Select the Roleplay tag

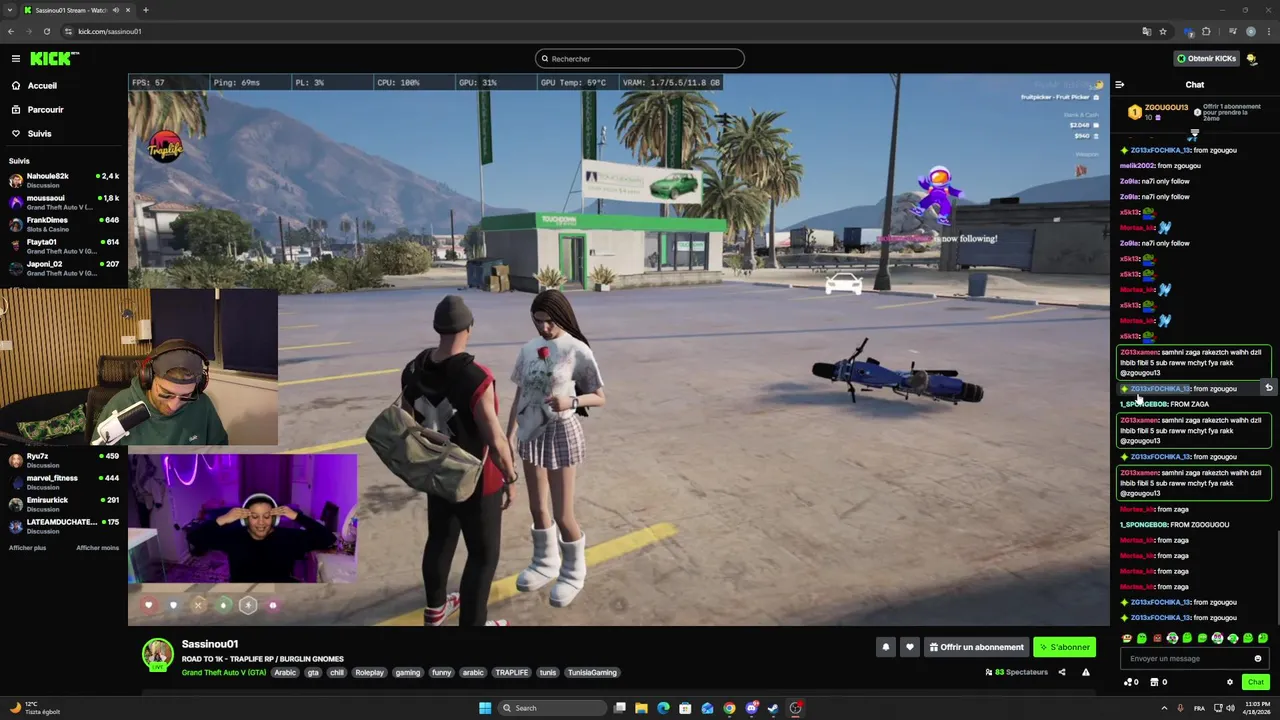[x=369, y=673]
